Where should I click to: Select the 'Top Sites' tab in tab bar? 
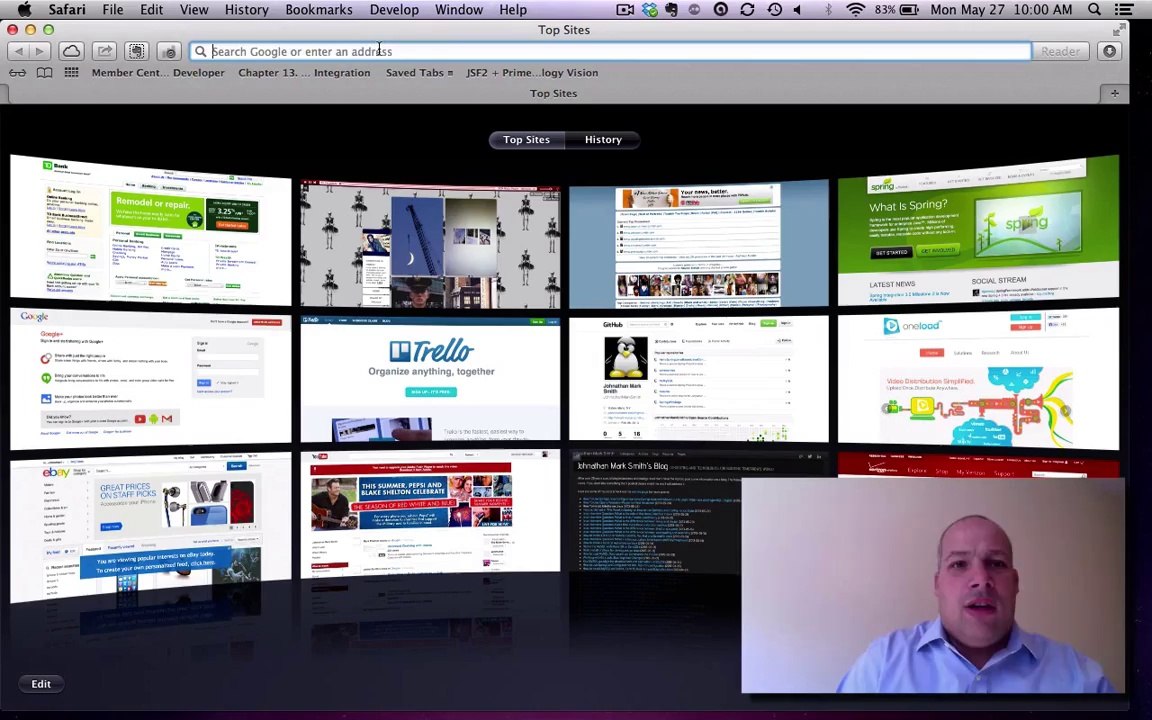click(x=553, y=93)
